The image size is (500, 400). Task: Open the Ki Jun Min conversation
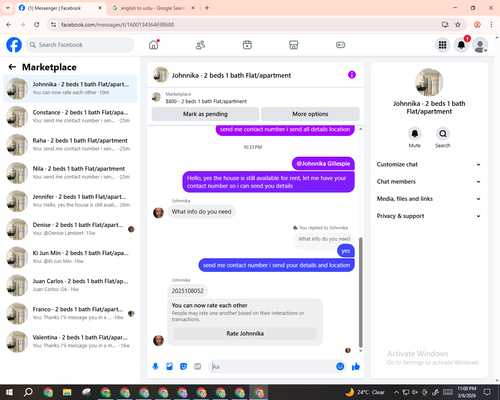(x=70, y=257)
